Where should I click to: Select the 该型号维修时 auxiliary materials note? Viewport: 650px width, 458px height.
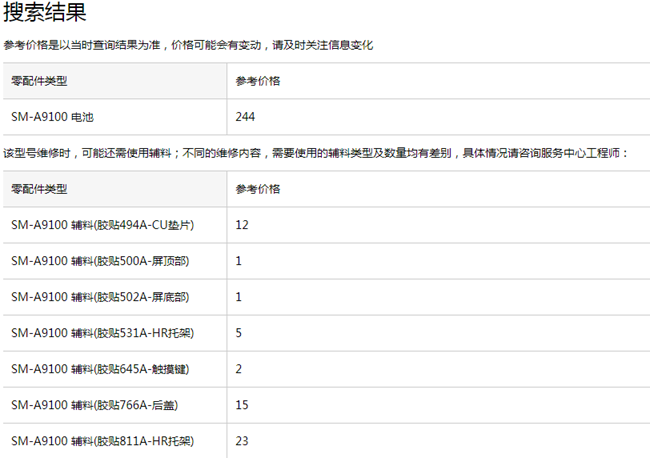tap(316, 153)
